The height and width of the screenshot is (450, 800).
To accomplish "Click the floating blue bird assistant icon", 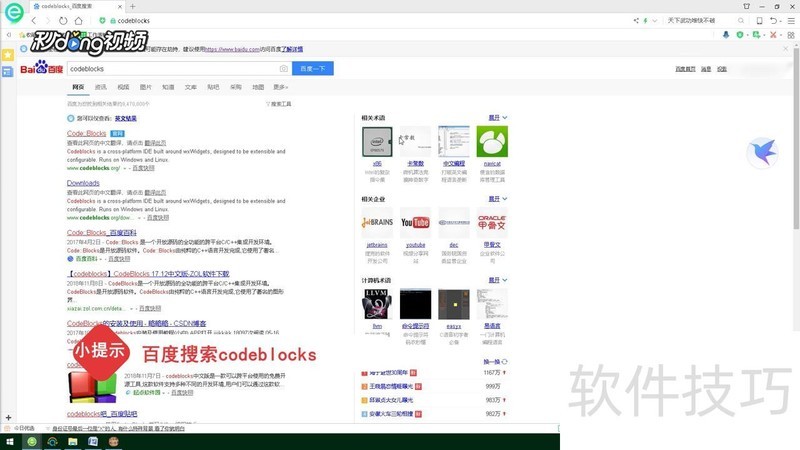I will (762, 152).
